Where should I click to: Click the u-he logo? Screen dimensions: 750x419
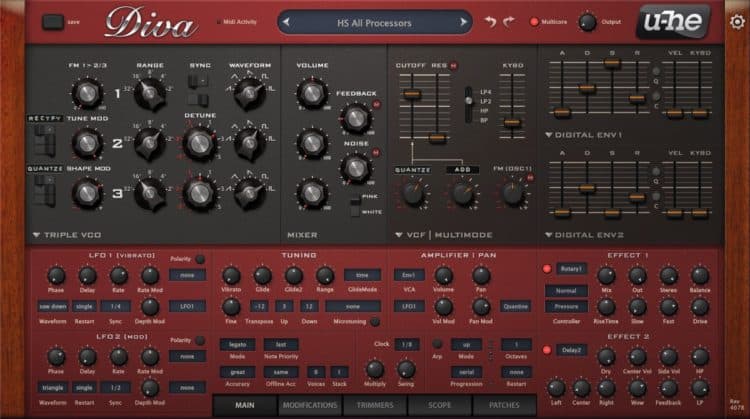click(x=673, y=22)
